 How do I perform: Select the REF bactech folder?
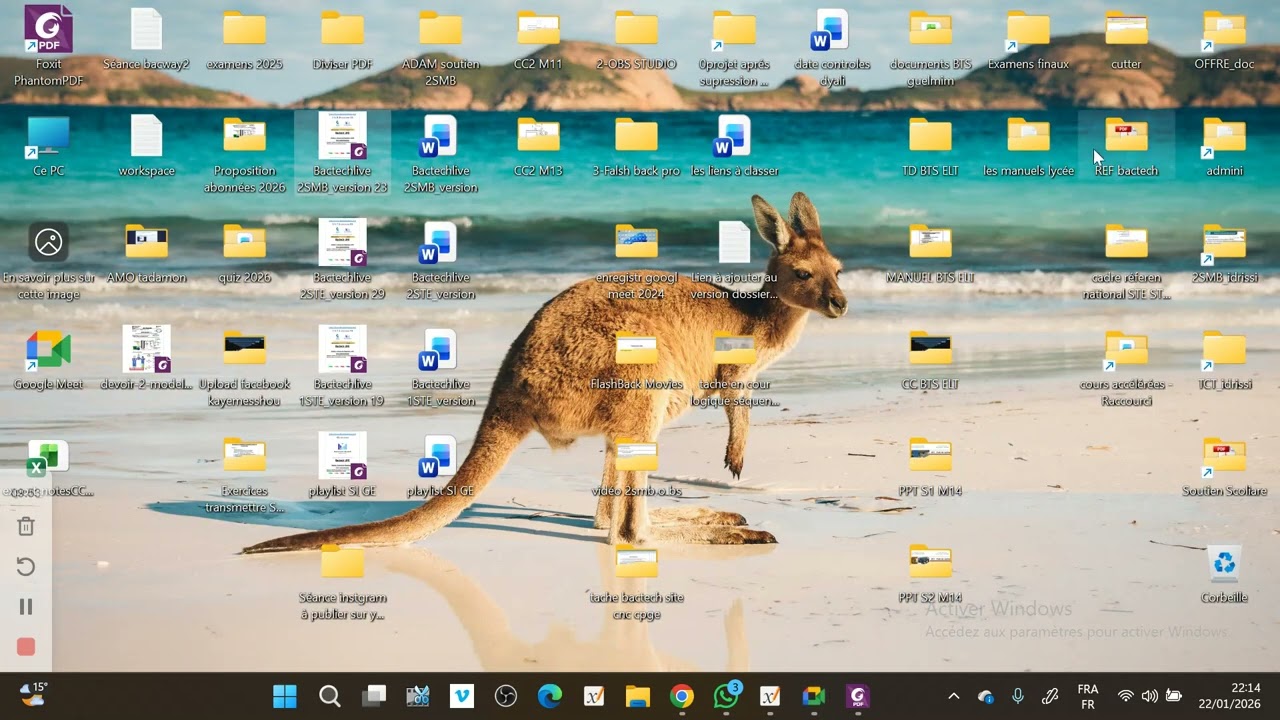tap(1126, 146)
